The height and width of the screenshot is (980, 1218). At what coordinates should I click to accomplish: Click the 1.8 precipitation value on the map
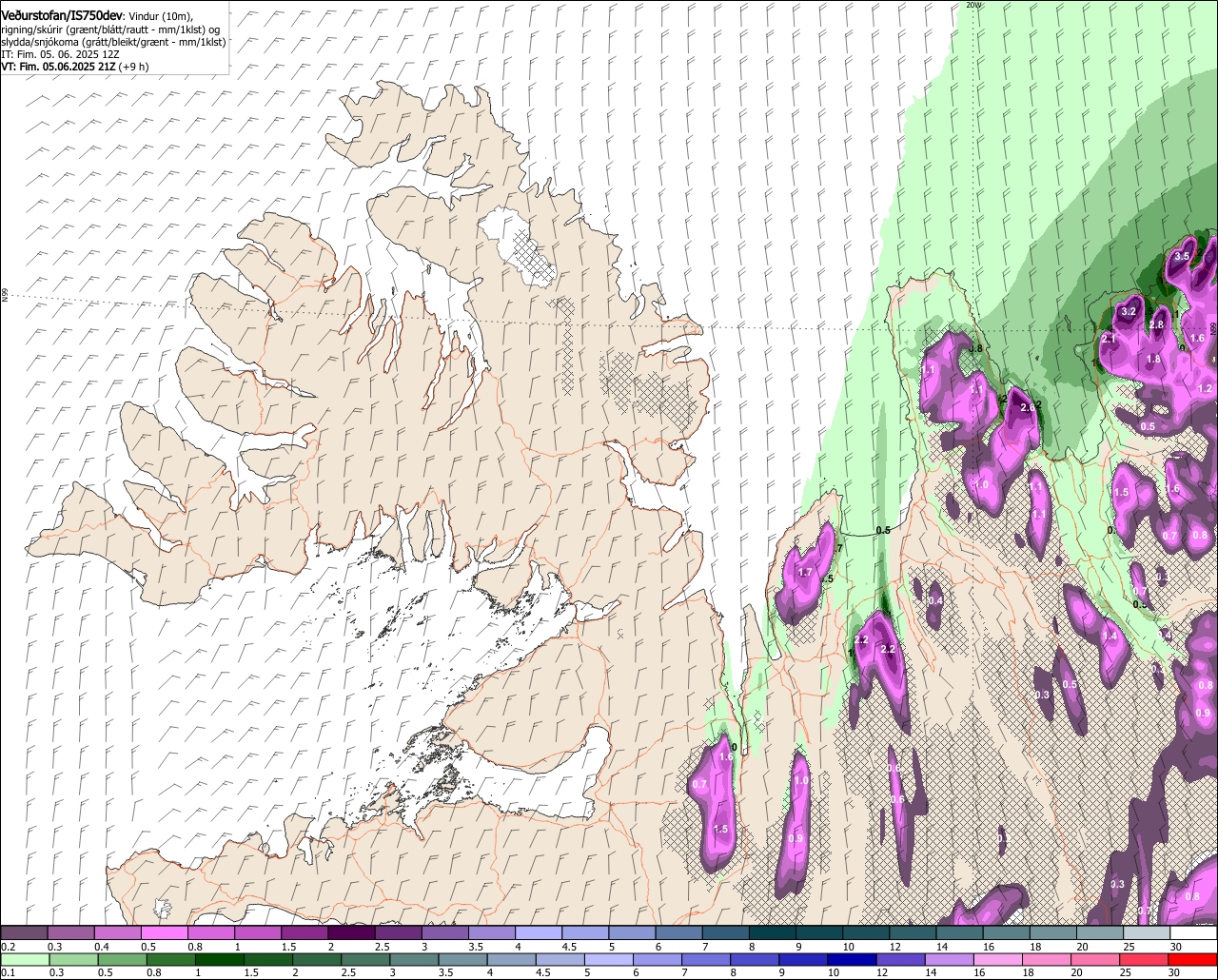[x=1153, y=360]
